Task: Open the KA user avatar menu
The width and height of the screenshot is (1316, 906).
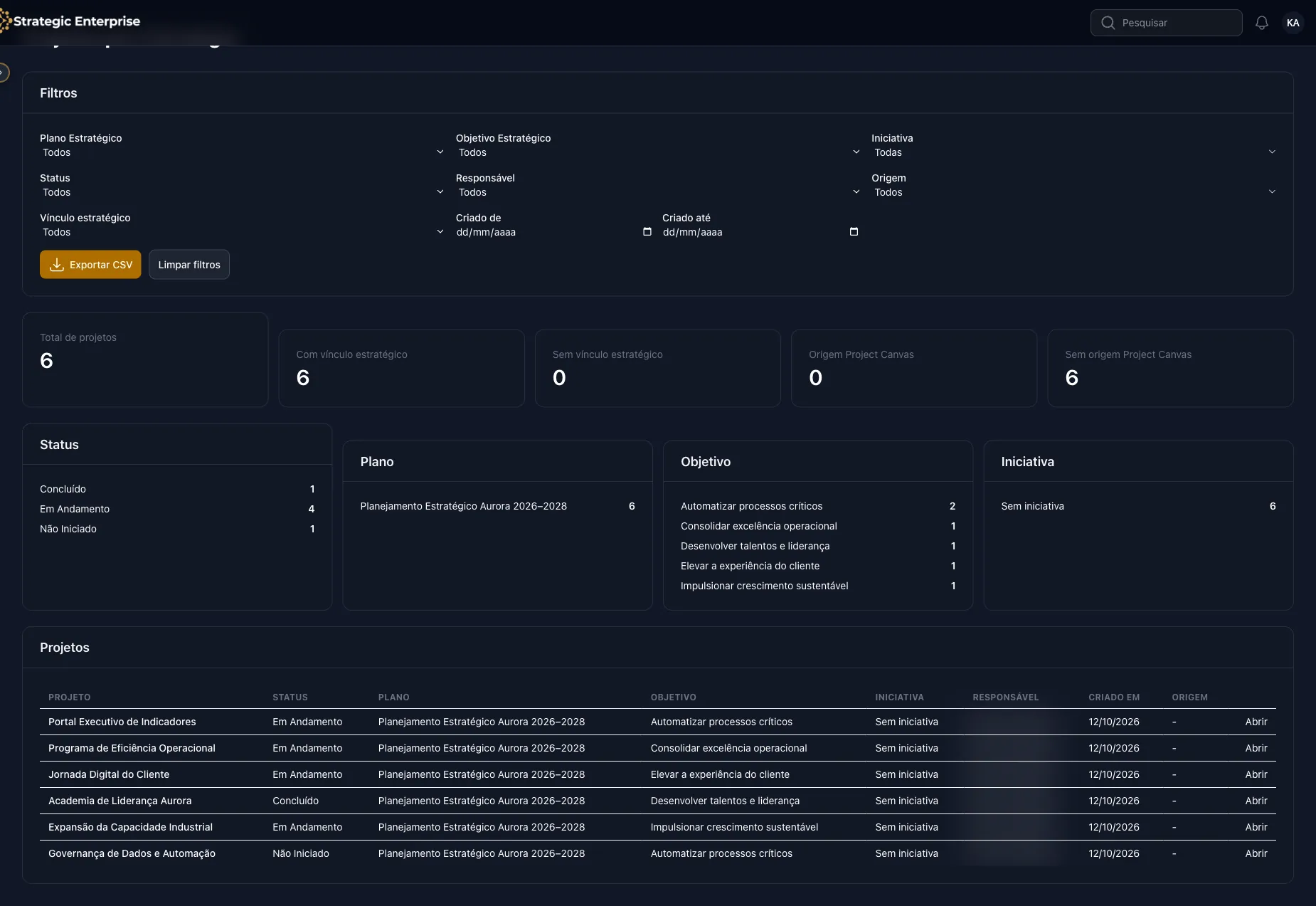Action: [1293, 23]
